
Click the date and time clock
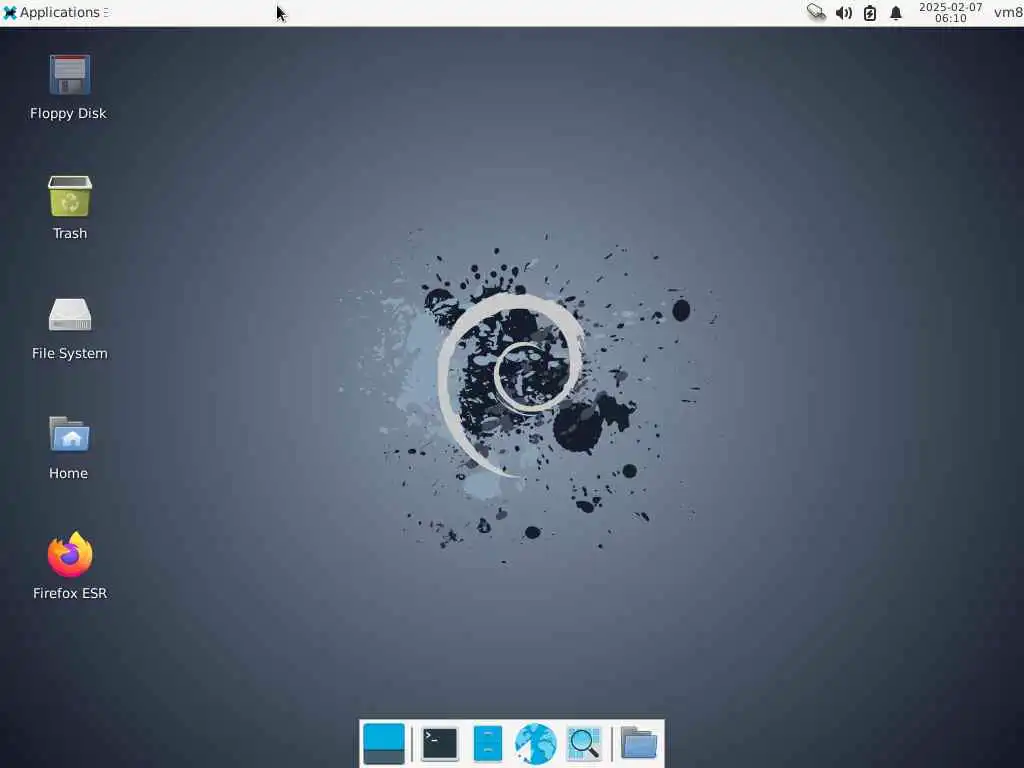tap(950, 12)
